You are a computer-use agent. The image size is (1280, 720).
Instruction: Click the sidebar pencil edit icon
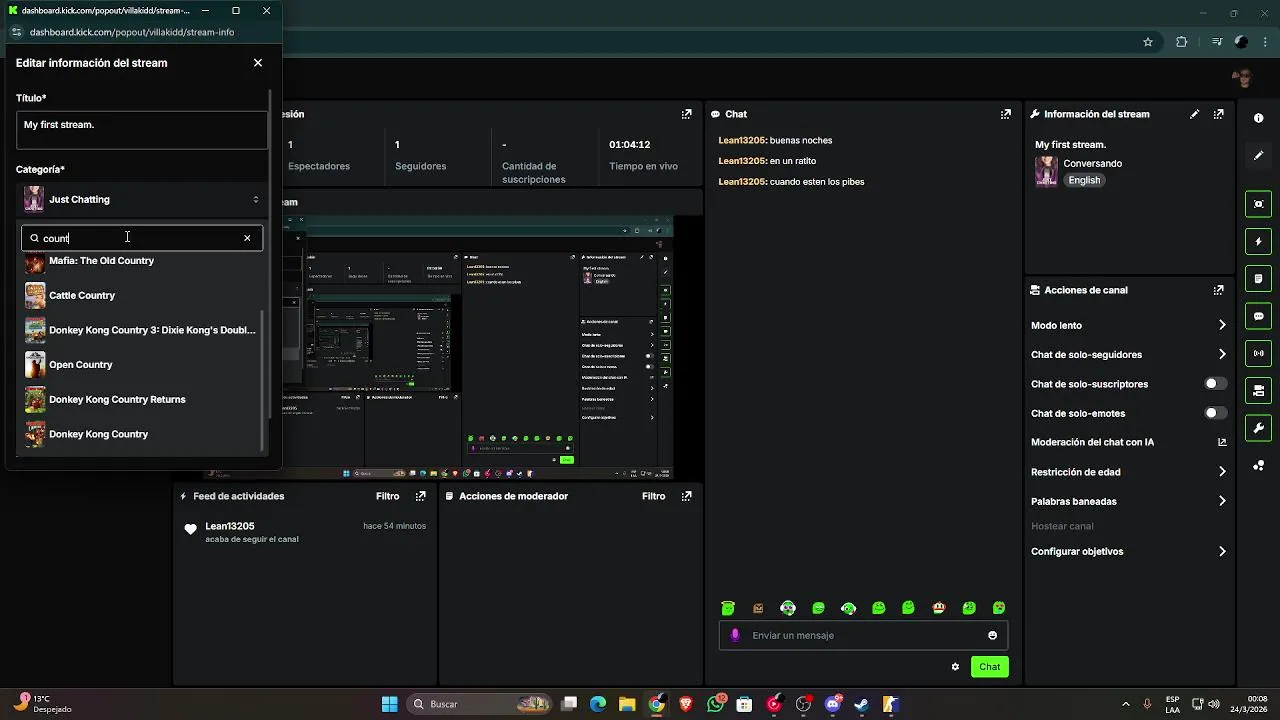[1258, 155]
